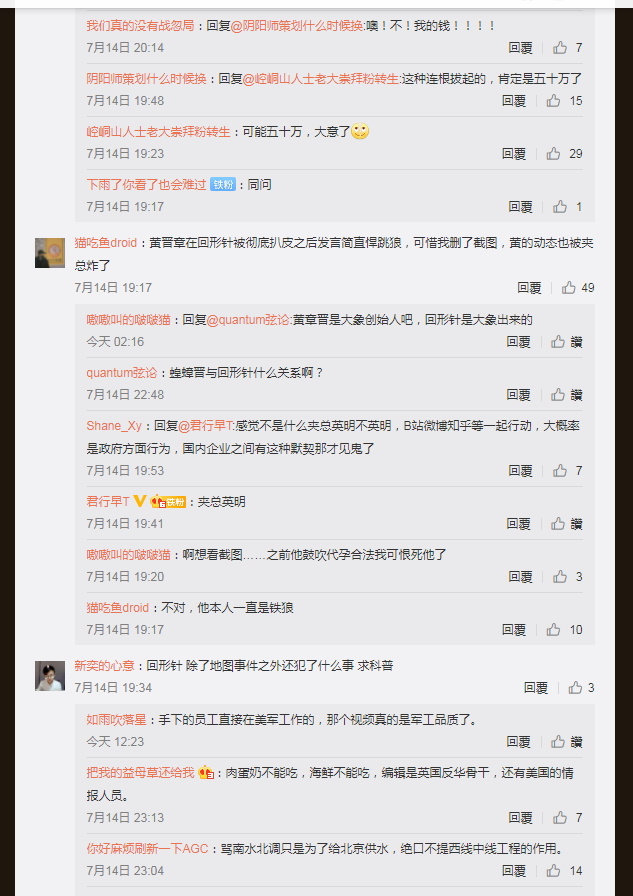Open 君行早T username link
This screenshot has height=896, width=633.
point(108,502)
